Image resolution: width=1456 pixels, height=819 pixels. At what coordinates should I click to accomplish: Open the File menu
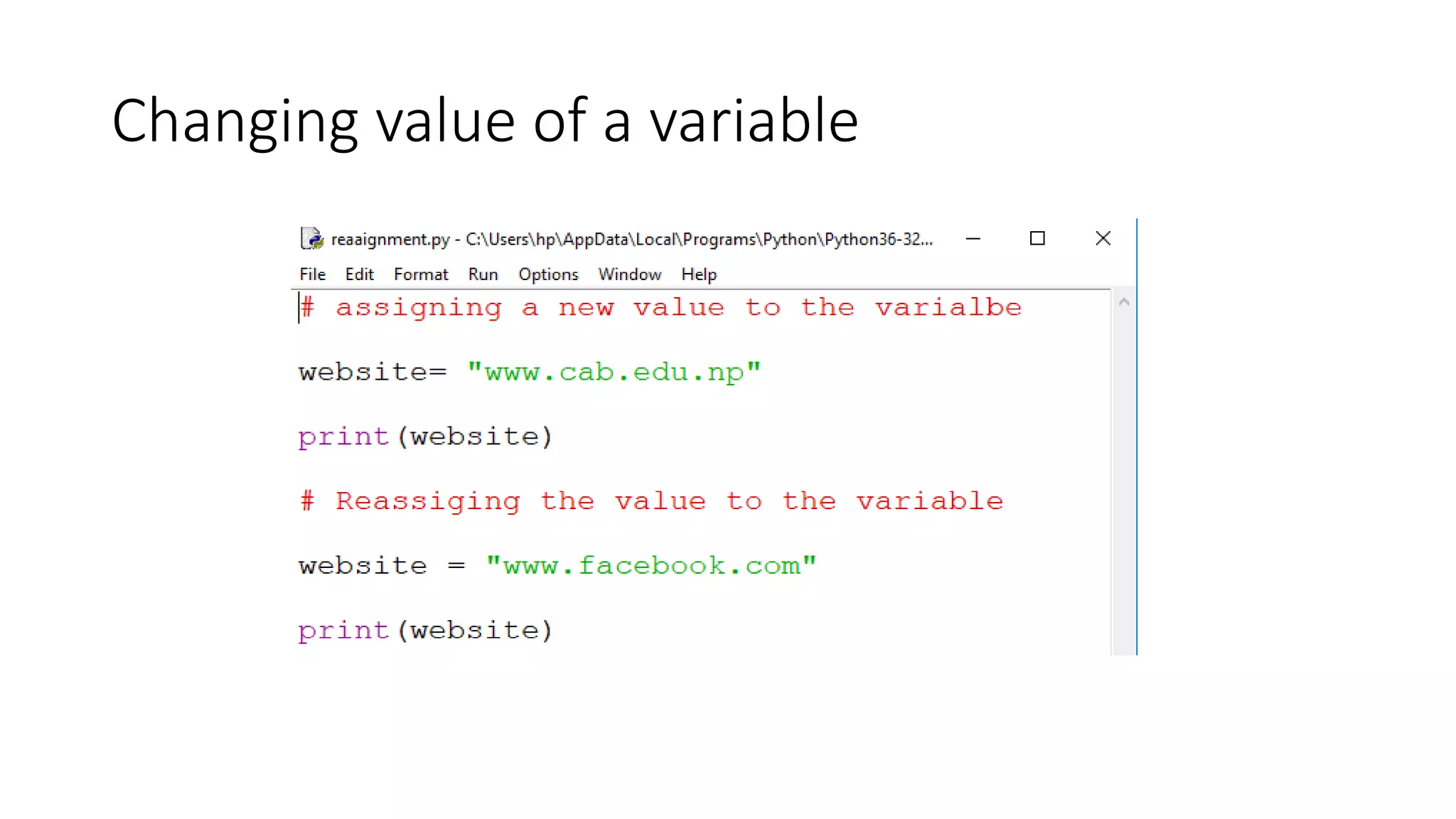point(312,274)
